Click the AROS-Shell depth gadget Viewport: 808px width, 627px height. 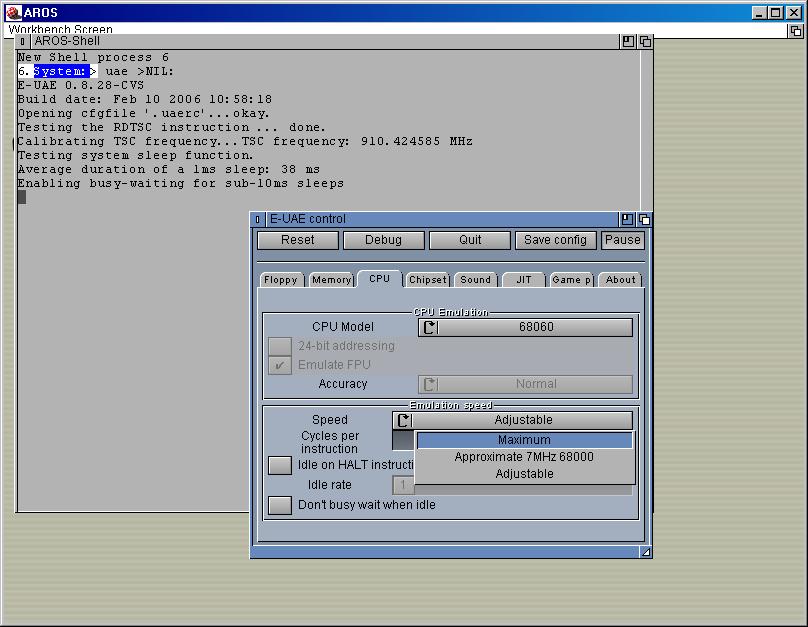pyautogui.click(x=645, y=41)
